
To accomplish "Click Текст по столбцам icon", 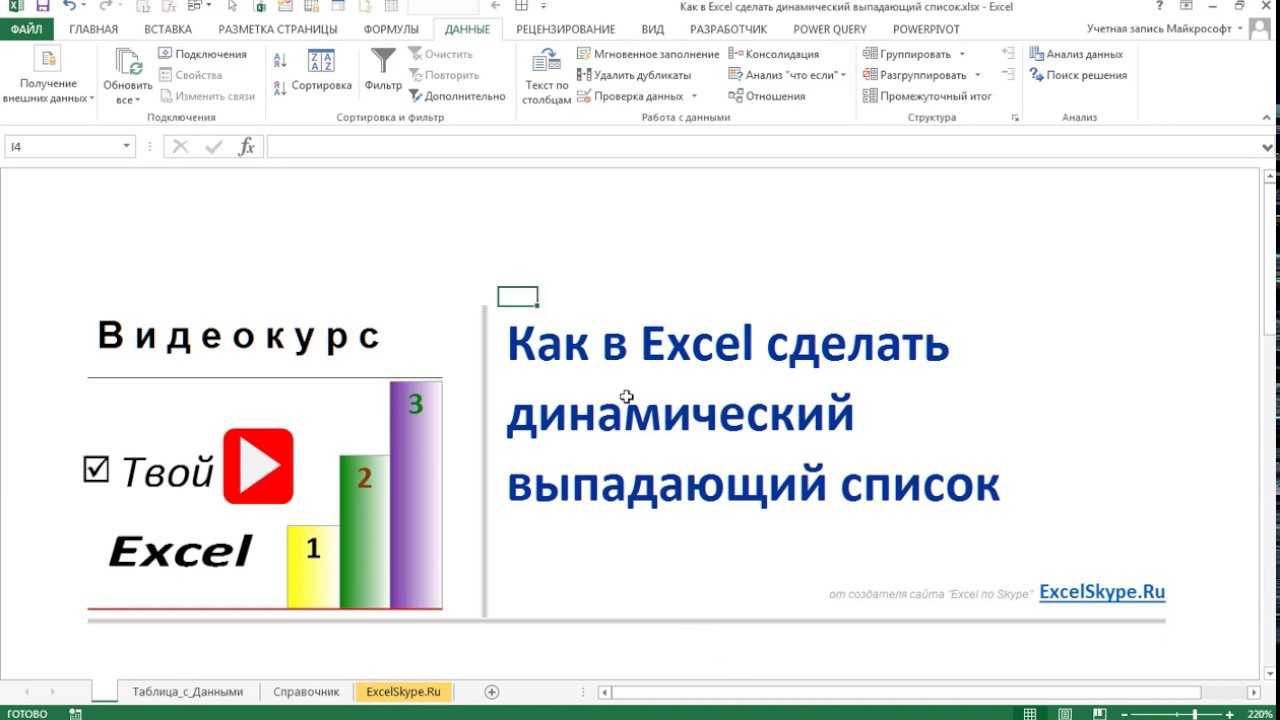I will 546,62.
